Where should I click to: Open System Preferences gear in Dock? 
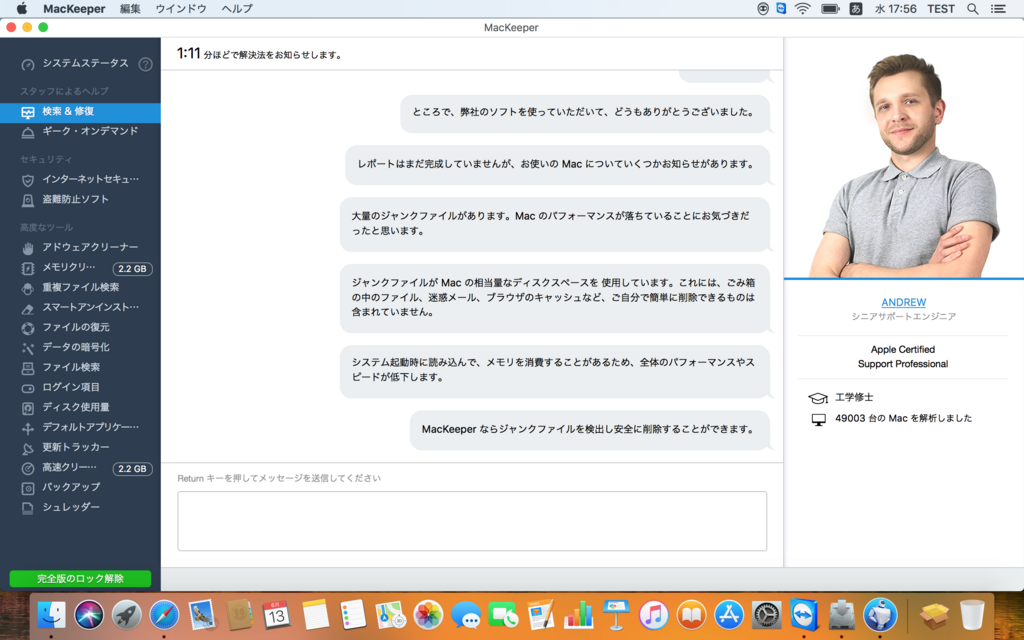(767, 615)
